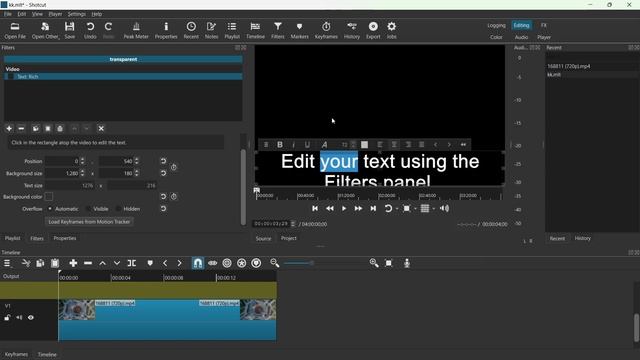
Task: Open the File menu
Action: [x=8, y=14]
